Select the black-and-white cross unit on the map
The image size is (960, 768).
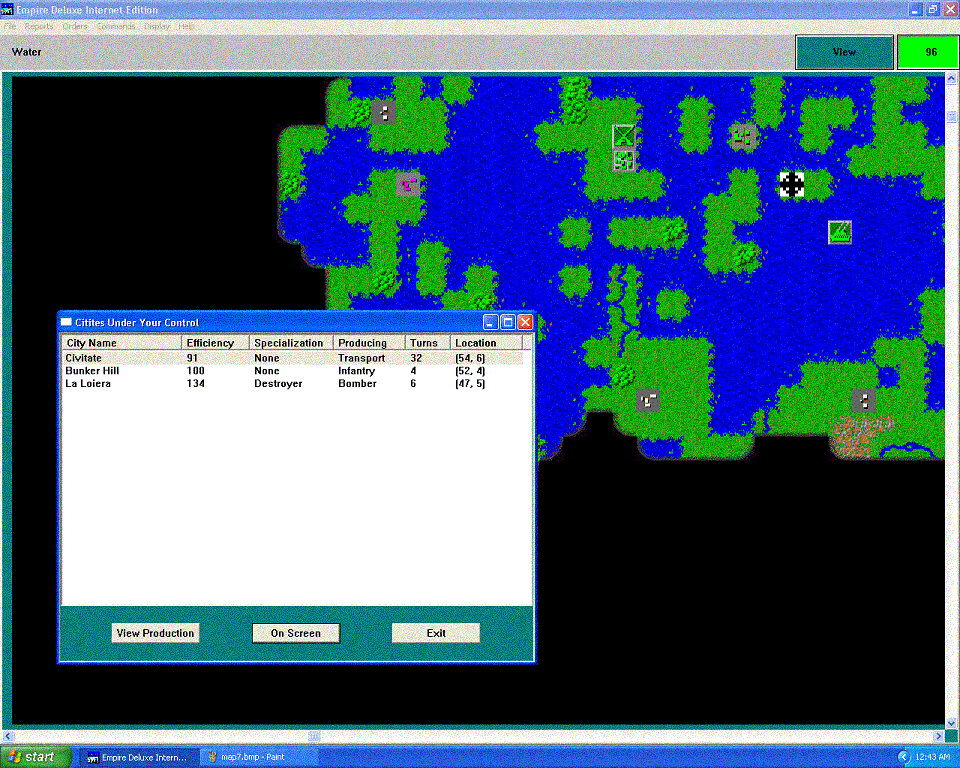pos(792,184)
